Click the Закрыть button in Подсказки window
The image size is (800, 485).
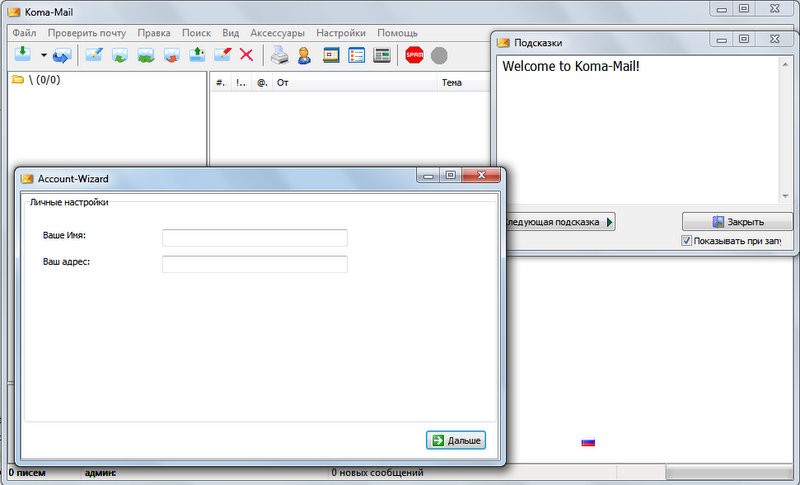pos(737,222)
